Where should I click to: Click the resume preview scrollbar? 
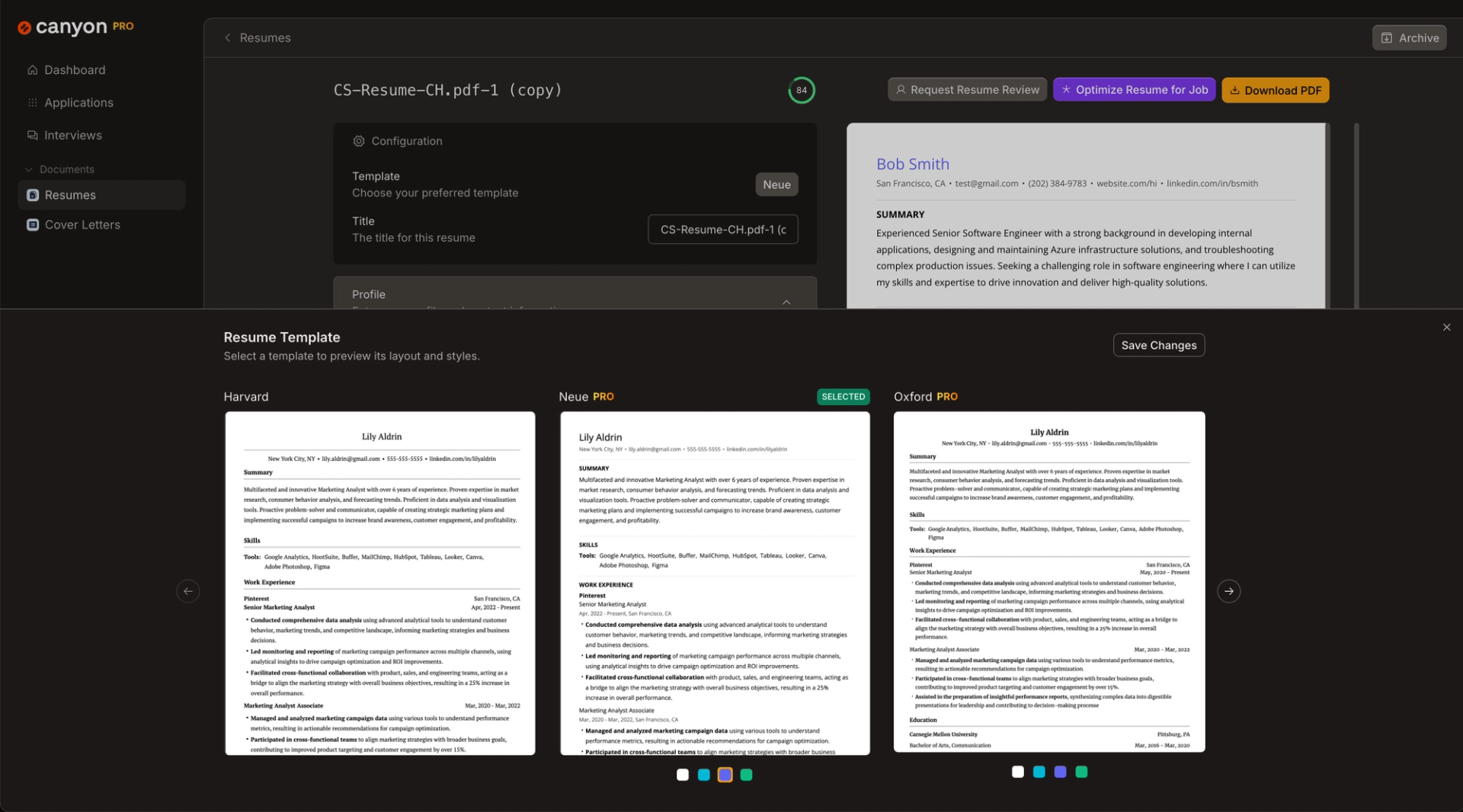tap(1356, 216)
